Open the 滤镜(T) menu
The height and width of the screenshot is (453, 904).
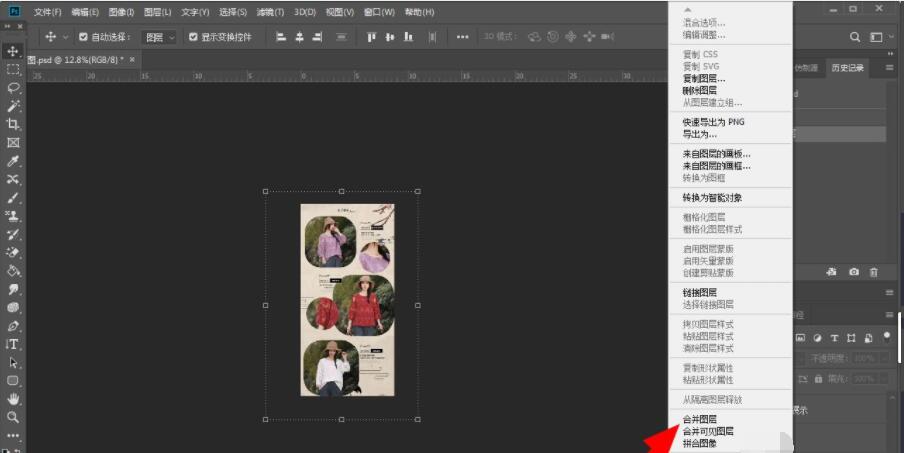tap(269, 12)
